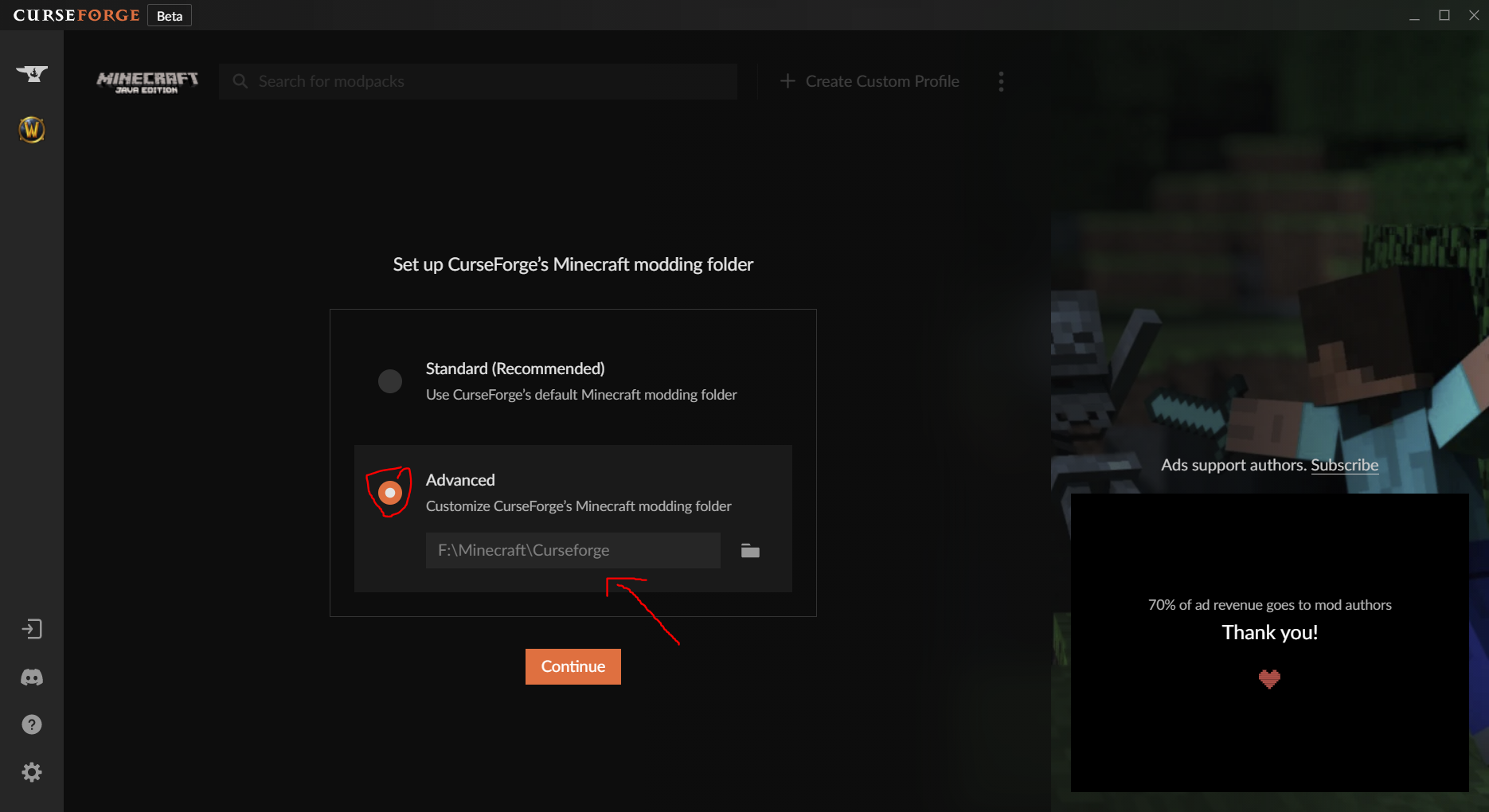Screen dimensions: 1489x812
Task: Click the Minecraft Java Edition logo
Action: [147, 82]
